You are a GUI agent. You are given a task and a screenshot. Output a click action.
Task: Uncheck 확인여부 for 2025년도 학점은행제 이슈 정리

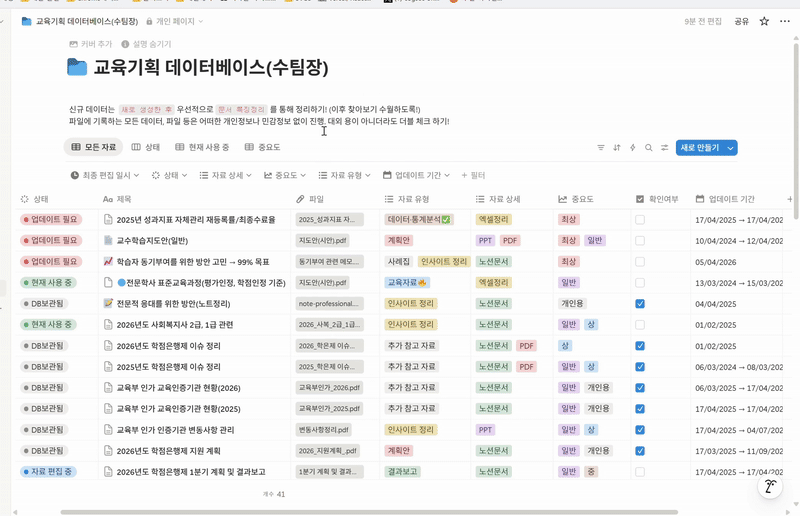coord(640,366)
